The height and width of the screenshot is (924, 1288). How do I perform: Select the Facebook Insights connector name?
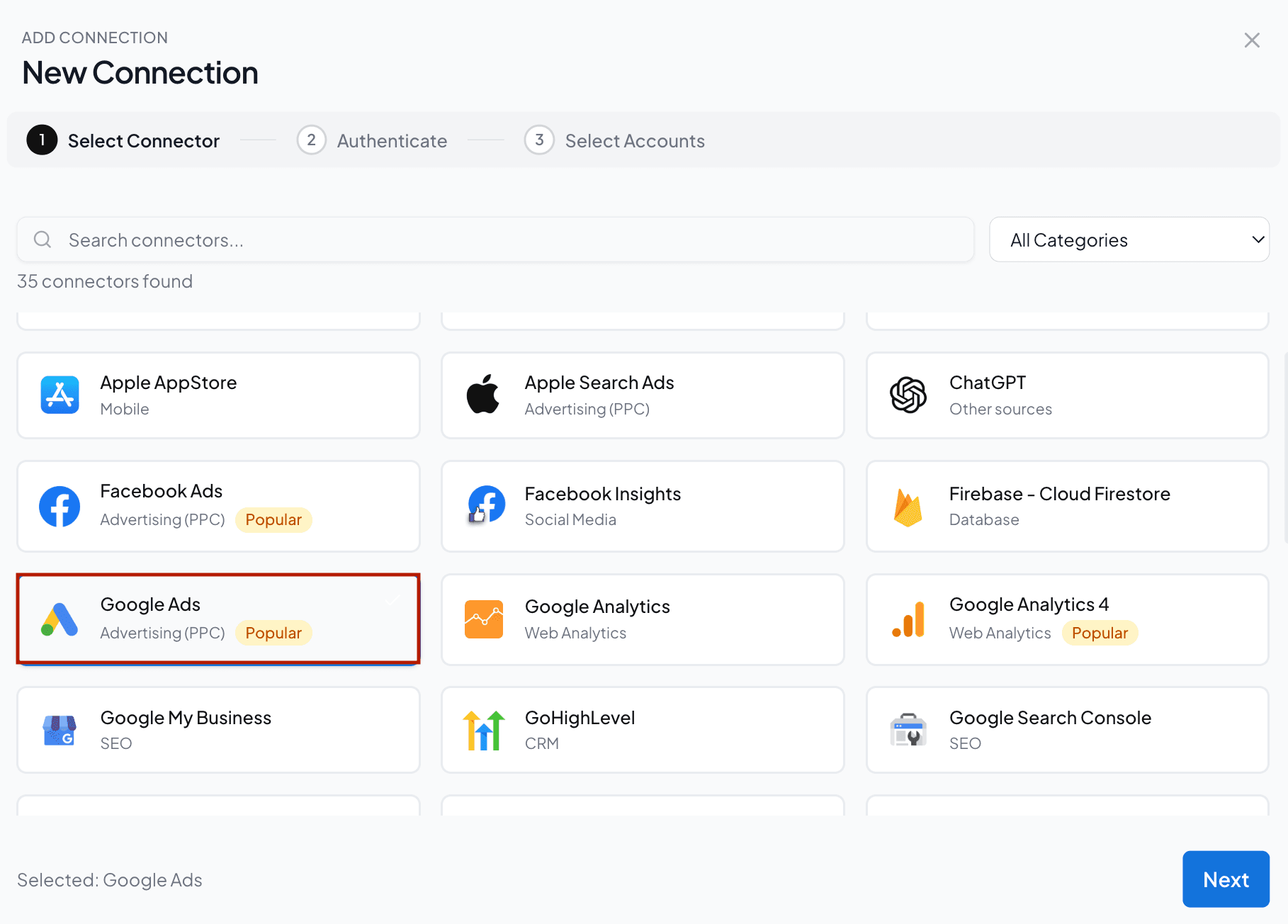point(603,494)
